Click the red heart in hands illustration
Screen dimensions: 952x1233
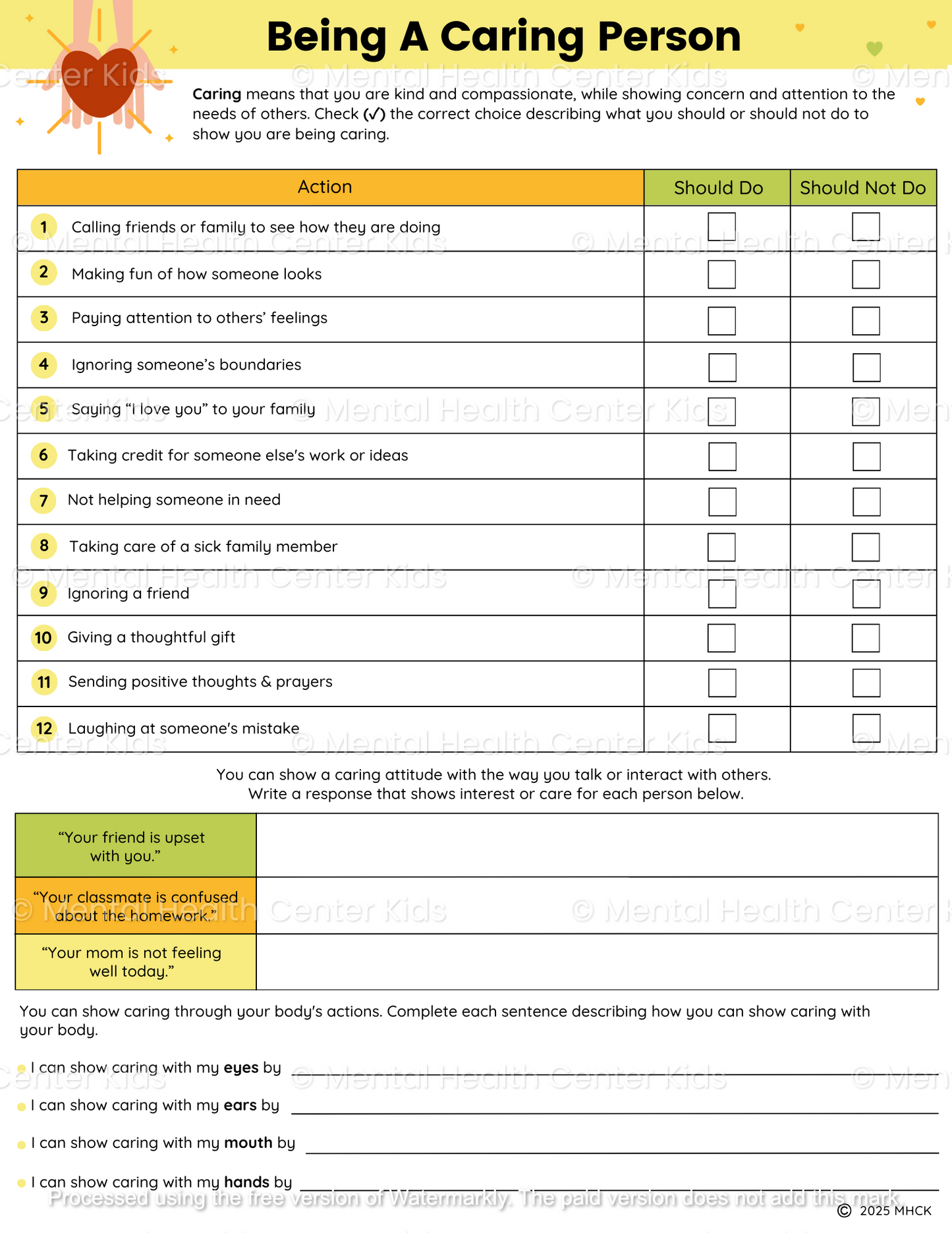click(x=100, y=82)
